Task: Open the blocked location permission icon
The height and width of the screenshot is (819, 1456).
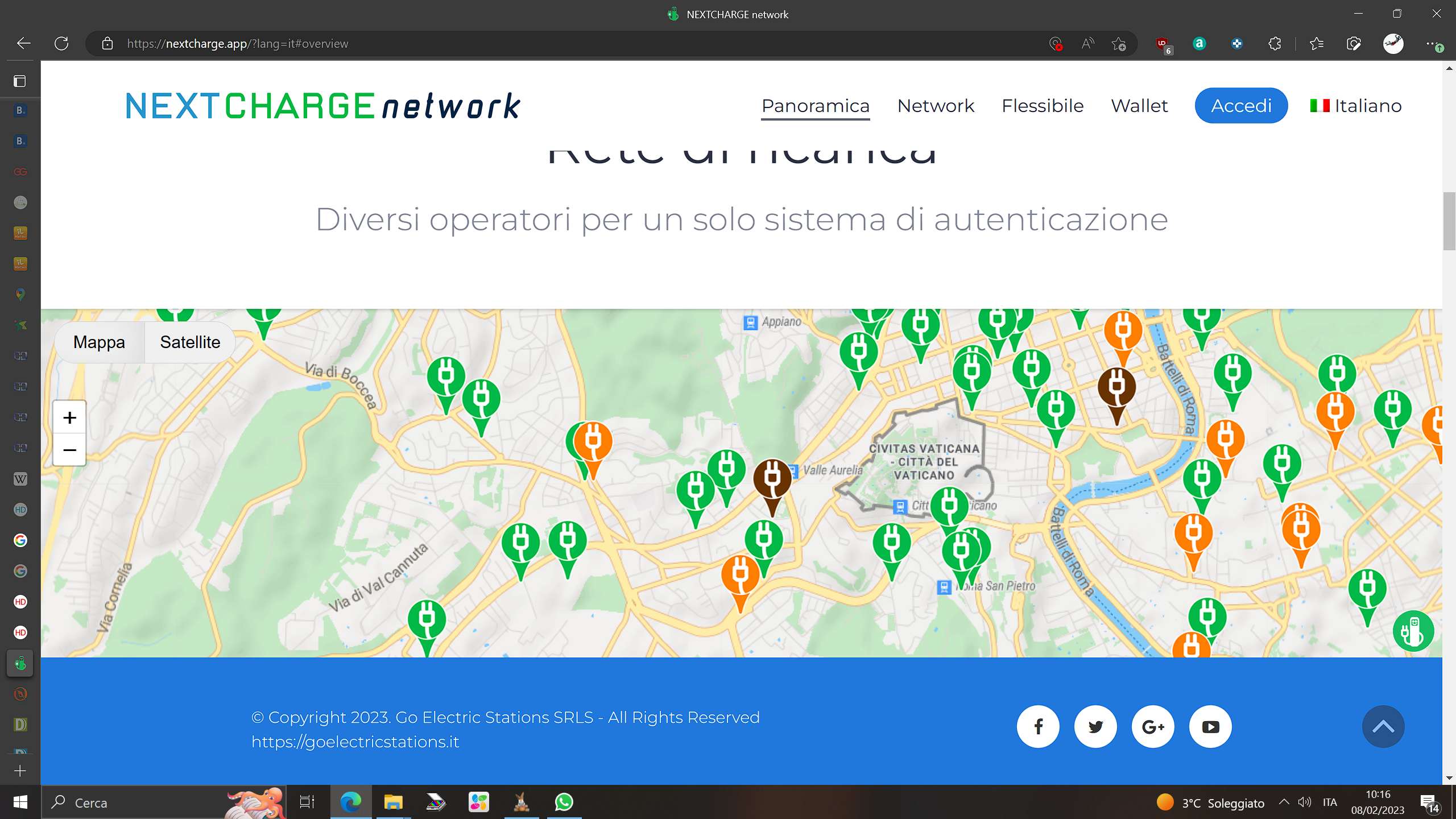Action: point(1056,44)
